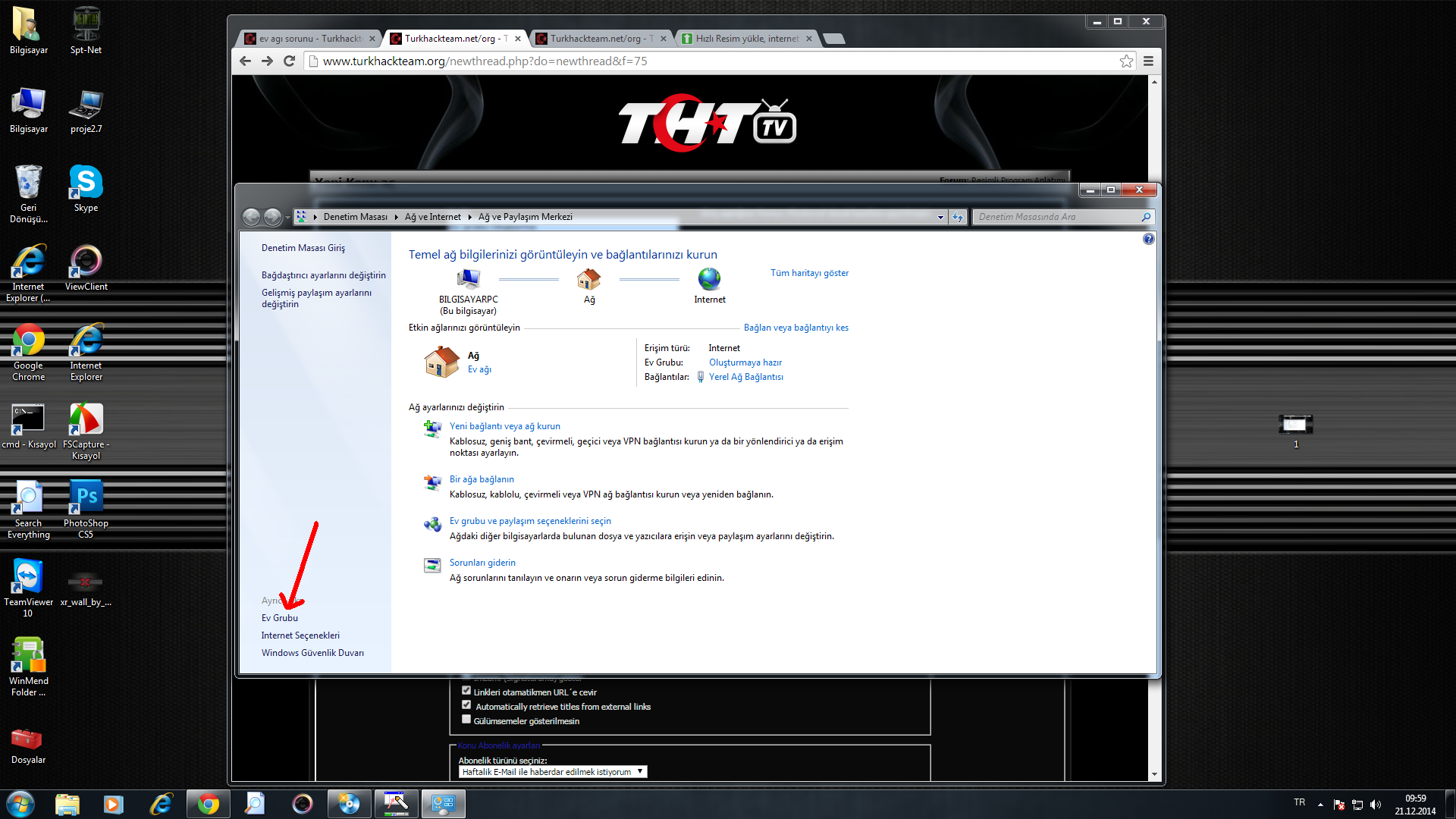Select the cmd - Kısayol desktop shortcut

(28, 426)
